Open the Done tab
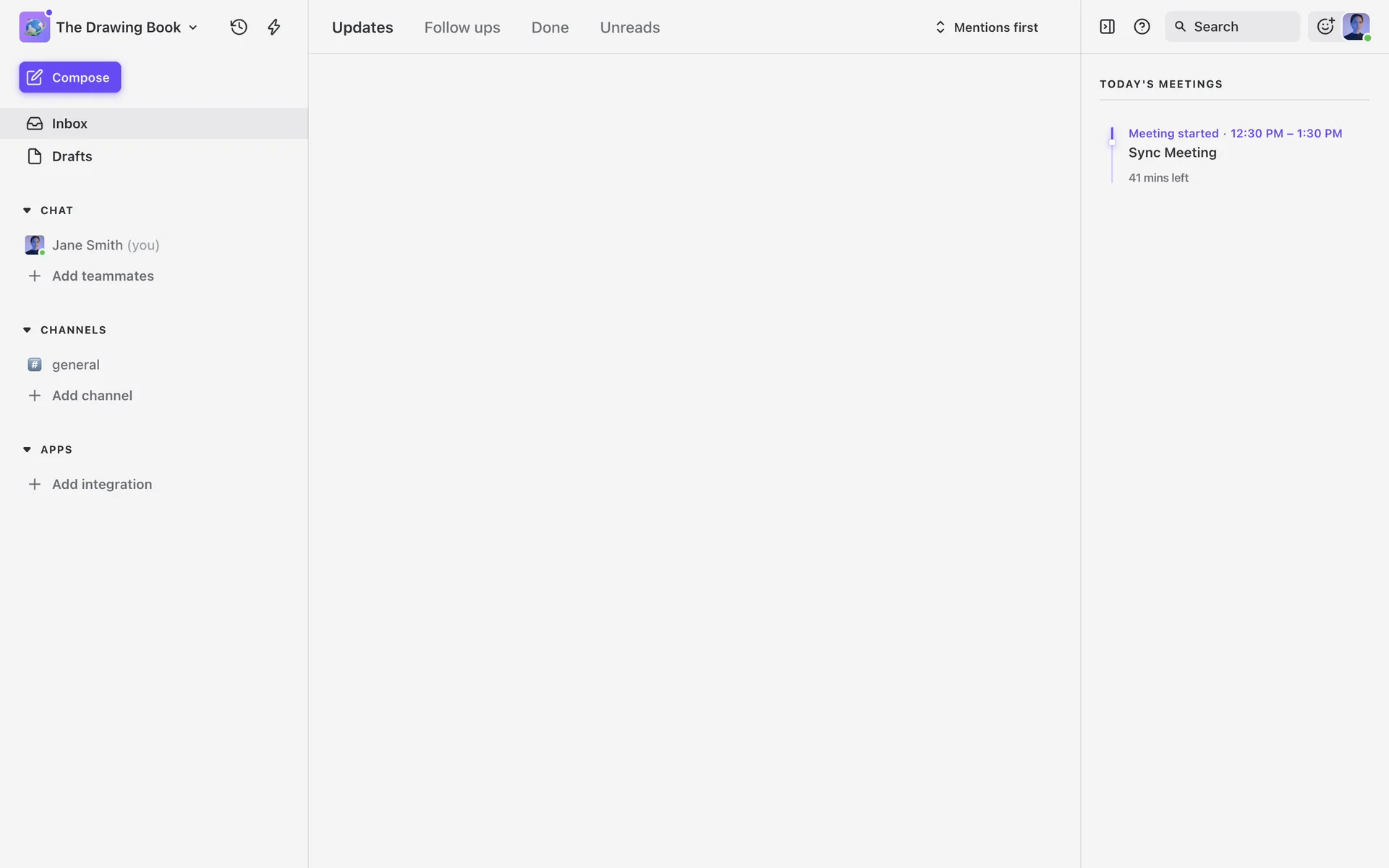Screen dimensions: 1389x868 550,27
